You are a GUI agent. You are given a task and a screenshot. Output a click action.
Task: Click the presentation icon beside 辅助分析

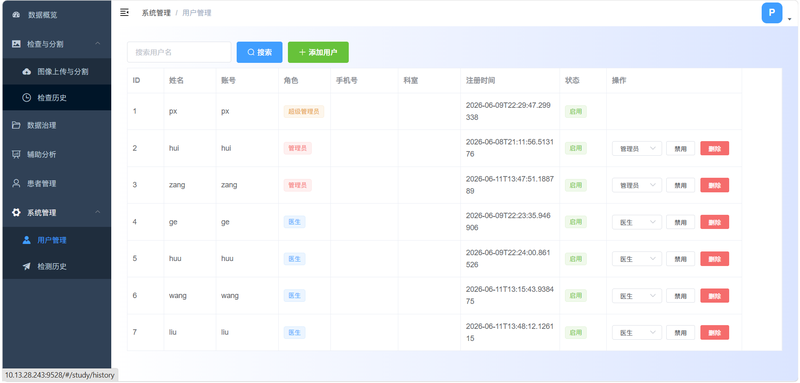[x=16, y=154]
